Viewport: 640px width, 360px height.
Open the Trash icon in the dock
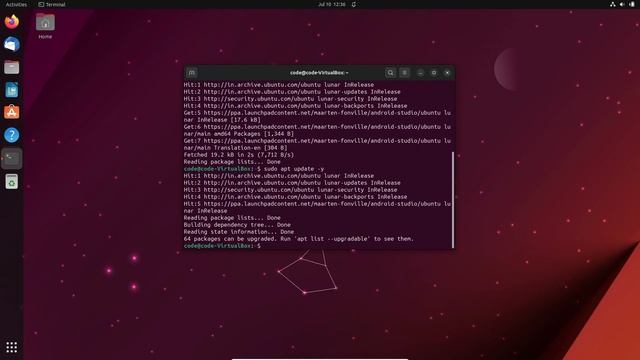click(11, 181)
